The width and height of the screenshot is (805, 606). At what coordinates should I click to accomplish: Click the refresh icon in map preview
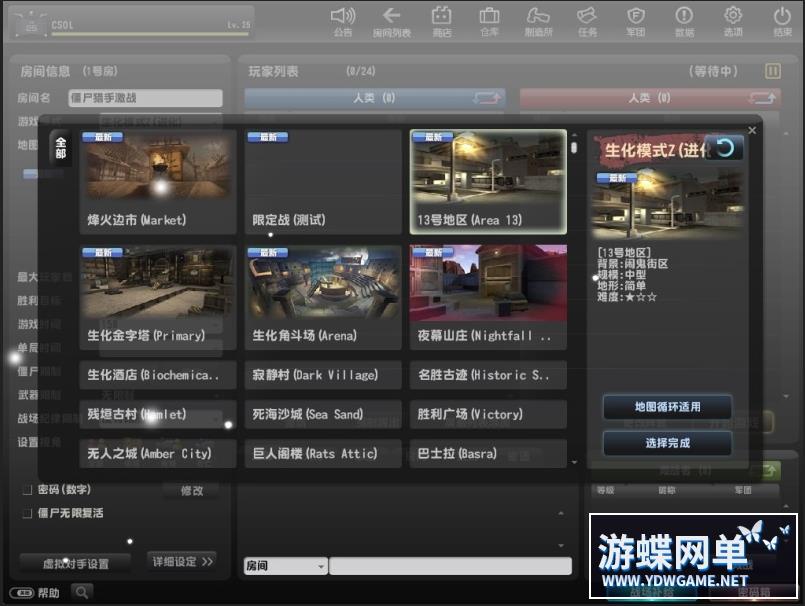[725, 148]
